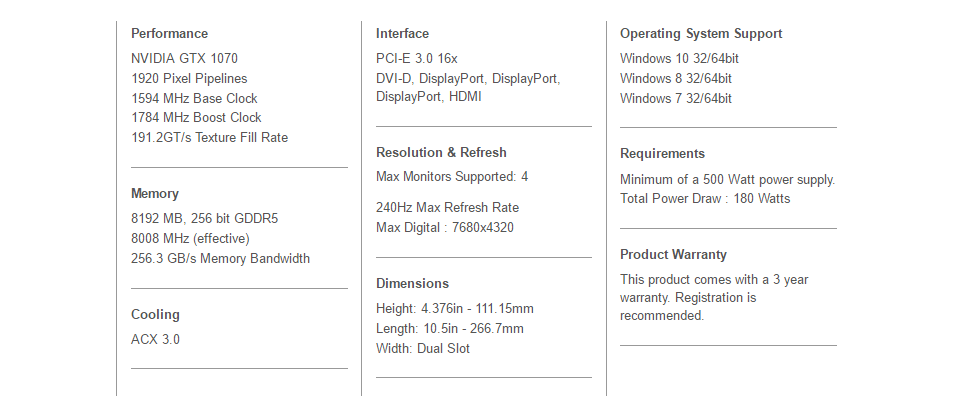
Task: Click the Windows 10 32/64bit line
Action: [679, 59]
